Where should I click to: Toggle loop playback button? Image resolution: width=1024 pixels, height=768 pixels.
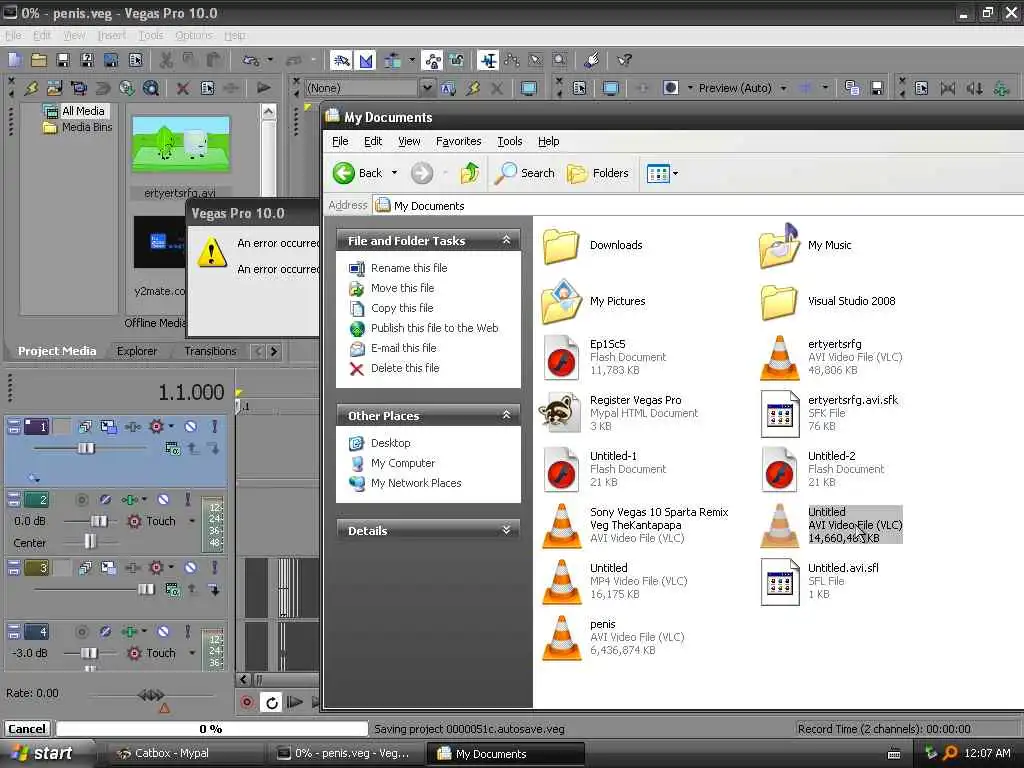(x=272, y=702)
